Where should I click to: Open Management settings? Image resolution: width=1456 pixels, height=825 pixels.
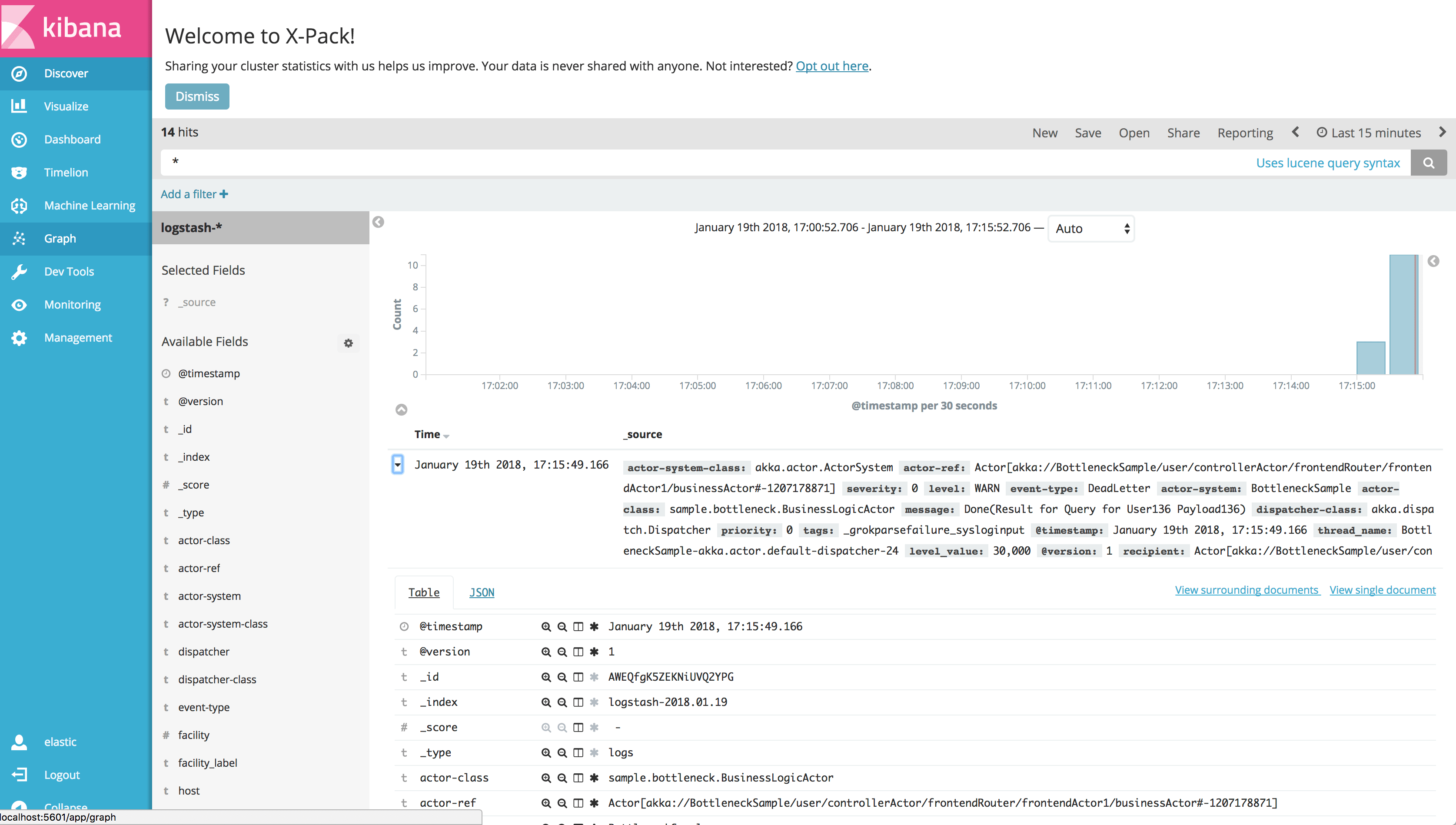tap(76, 338)
